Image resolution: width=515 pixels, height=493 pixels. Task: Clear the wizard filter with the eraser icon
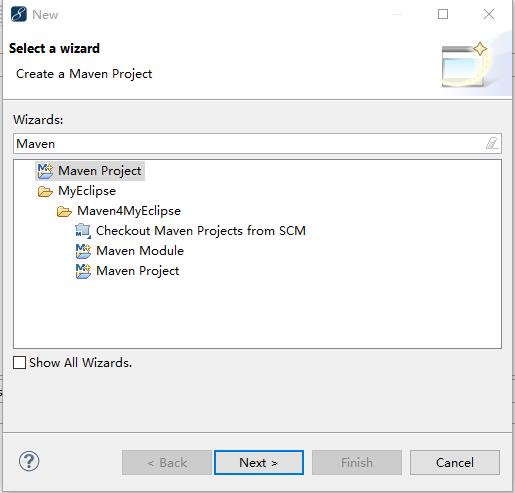(x=492, y=144)
